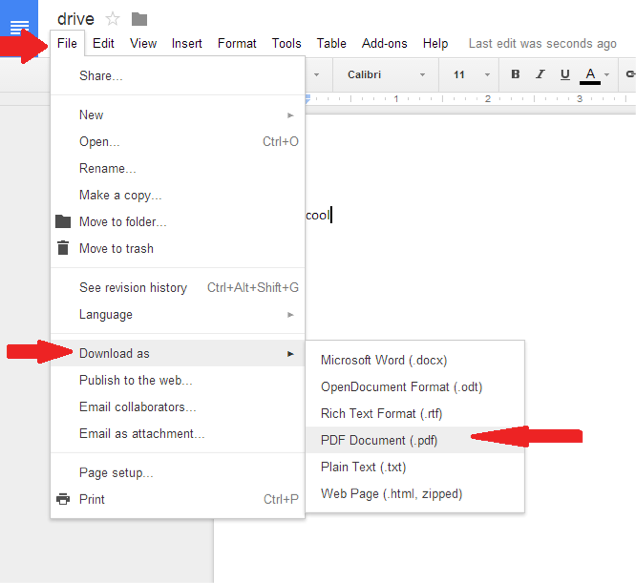Download as Web Page (.html, zipped)

415,494
